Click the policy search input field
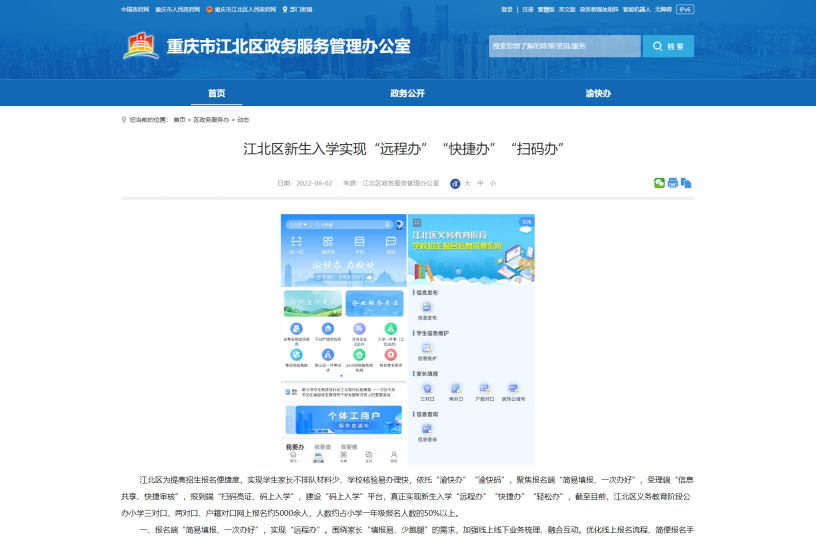816x542 pixels. tap(564, 46)
